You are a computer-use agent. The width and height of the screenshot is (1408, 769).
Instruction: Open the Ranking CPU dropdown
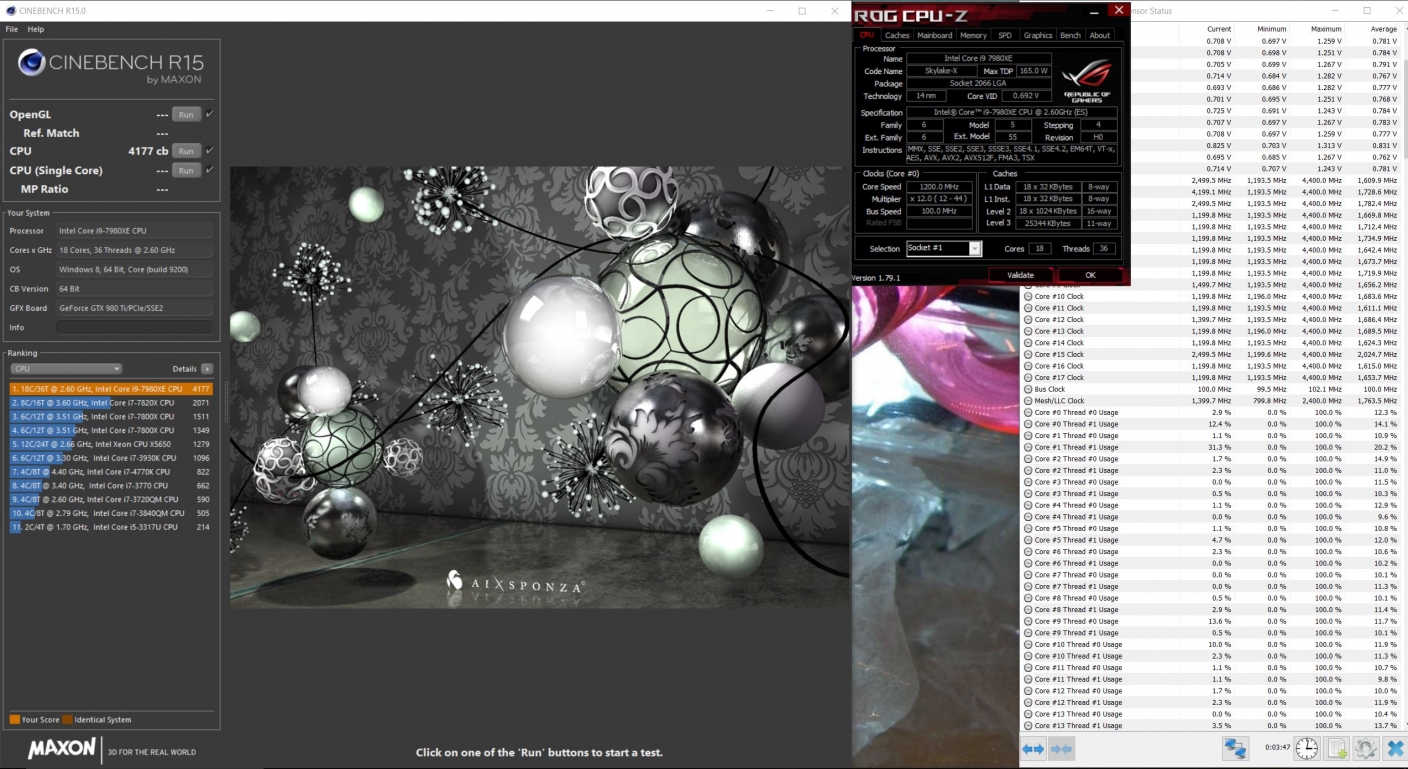66,369
